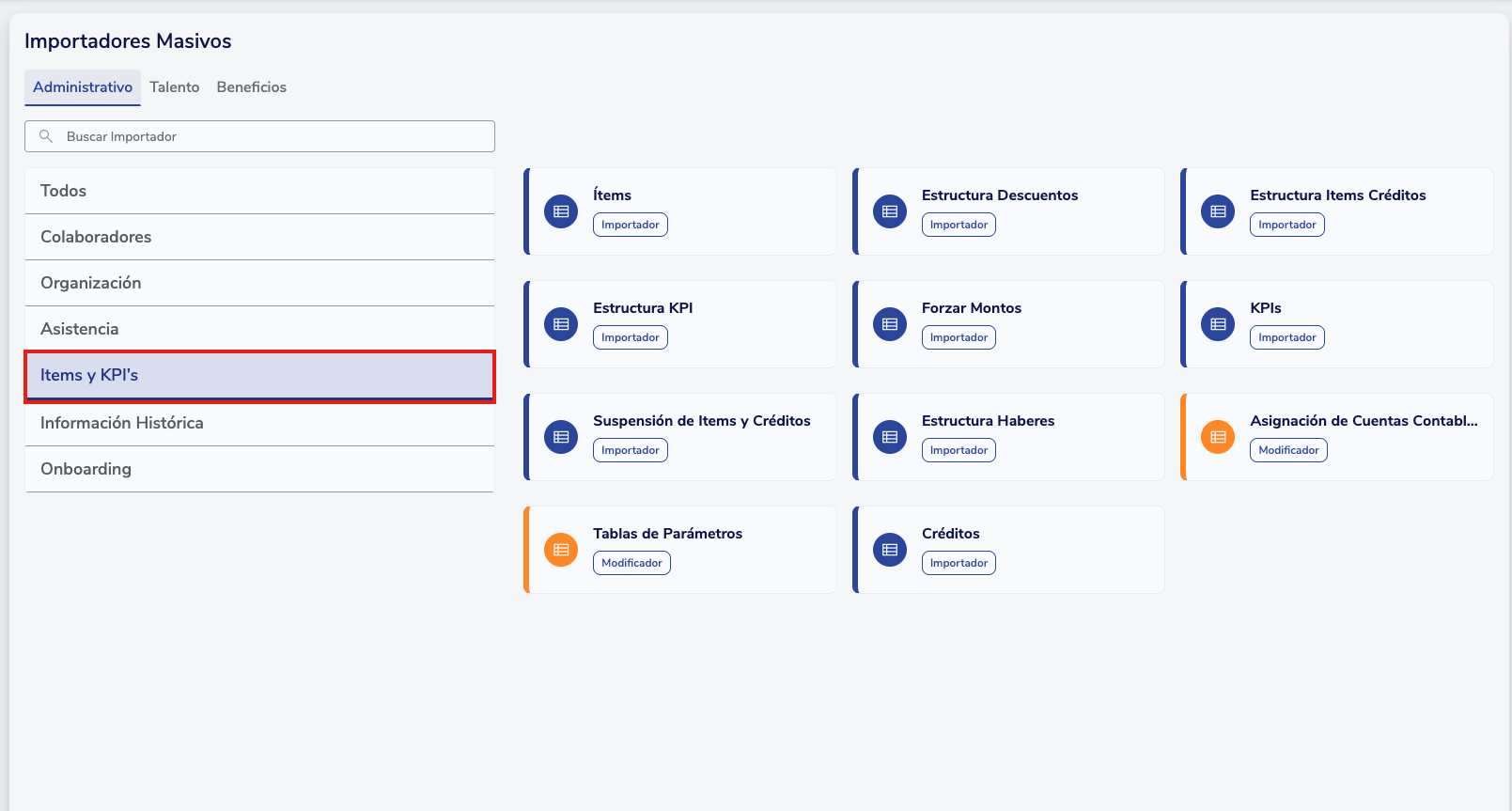
Task: Click the Créditos card table icon
Action: (x=890, y=550)
